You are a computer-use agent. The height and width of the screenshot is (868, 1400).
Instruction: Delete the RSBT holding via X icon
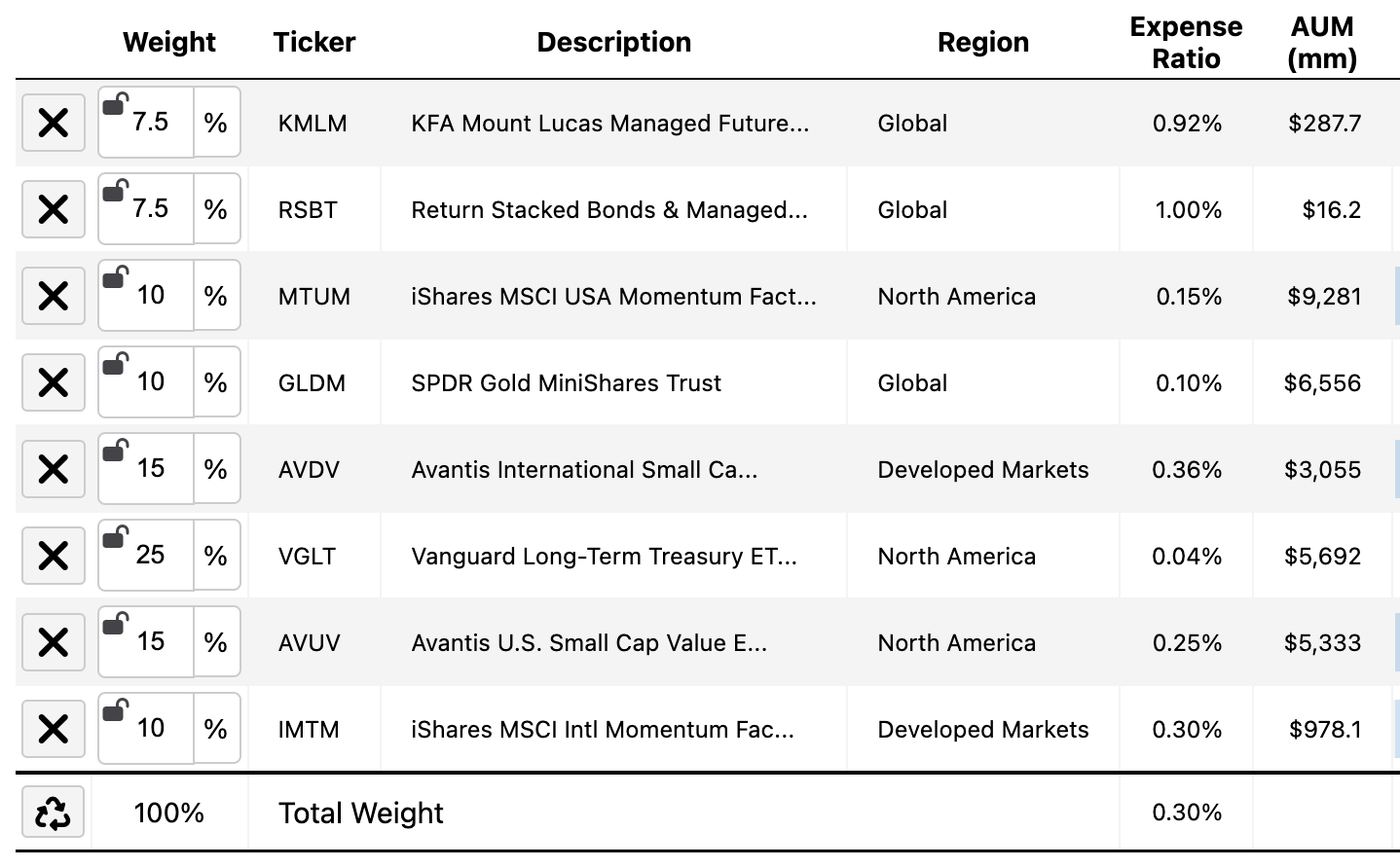point(54,209)
